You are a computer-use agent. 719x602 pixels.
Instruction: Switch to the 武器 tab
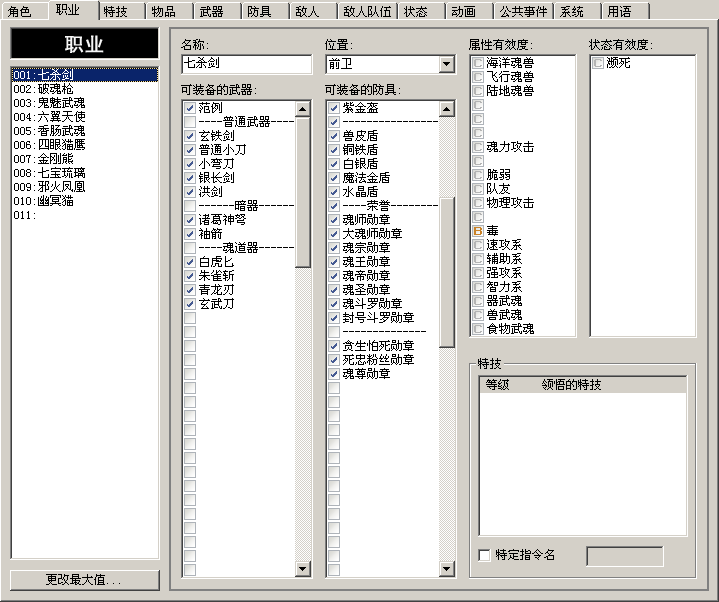point(218,11)
